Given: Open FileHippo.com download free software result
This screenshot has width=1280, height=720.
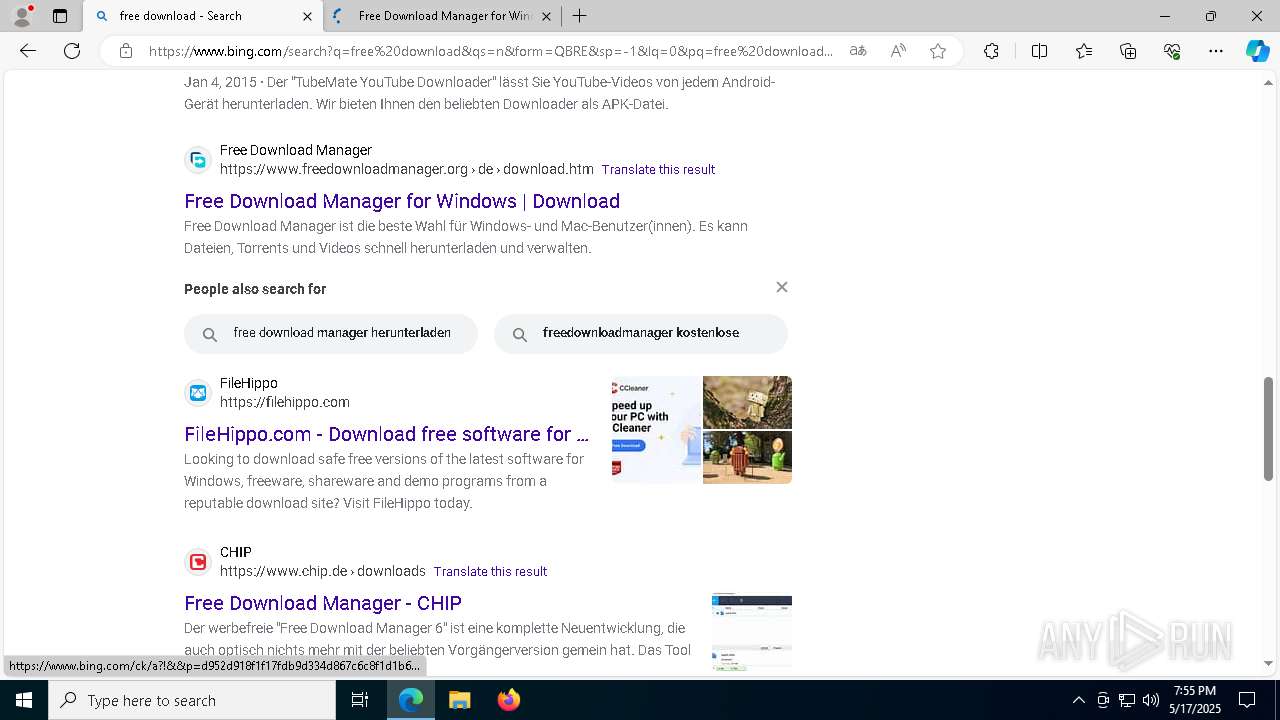Looking at the screenshot, I should [386, 434].
